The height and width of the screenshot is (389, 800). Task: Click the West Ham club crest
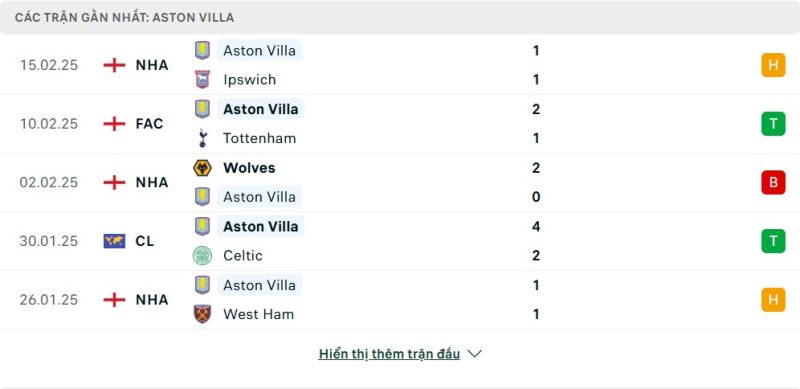pyautogui.click(x=203, y=314)
